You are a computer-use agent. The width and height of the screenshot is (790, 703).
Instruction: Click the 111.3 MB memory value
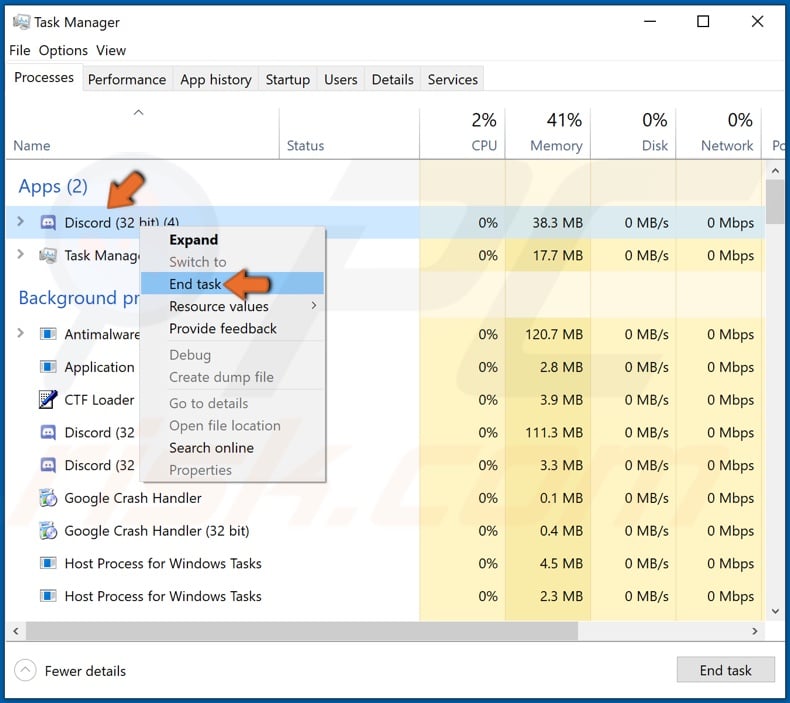(554, 432)
